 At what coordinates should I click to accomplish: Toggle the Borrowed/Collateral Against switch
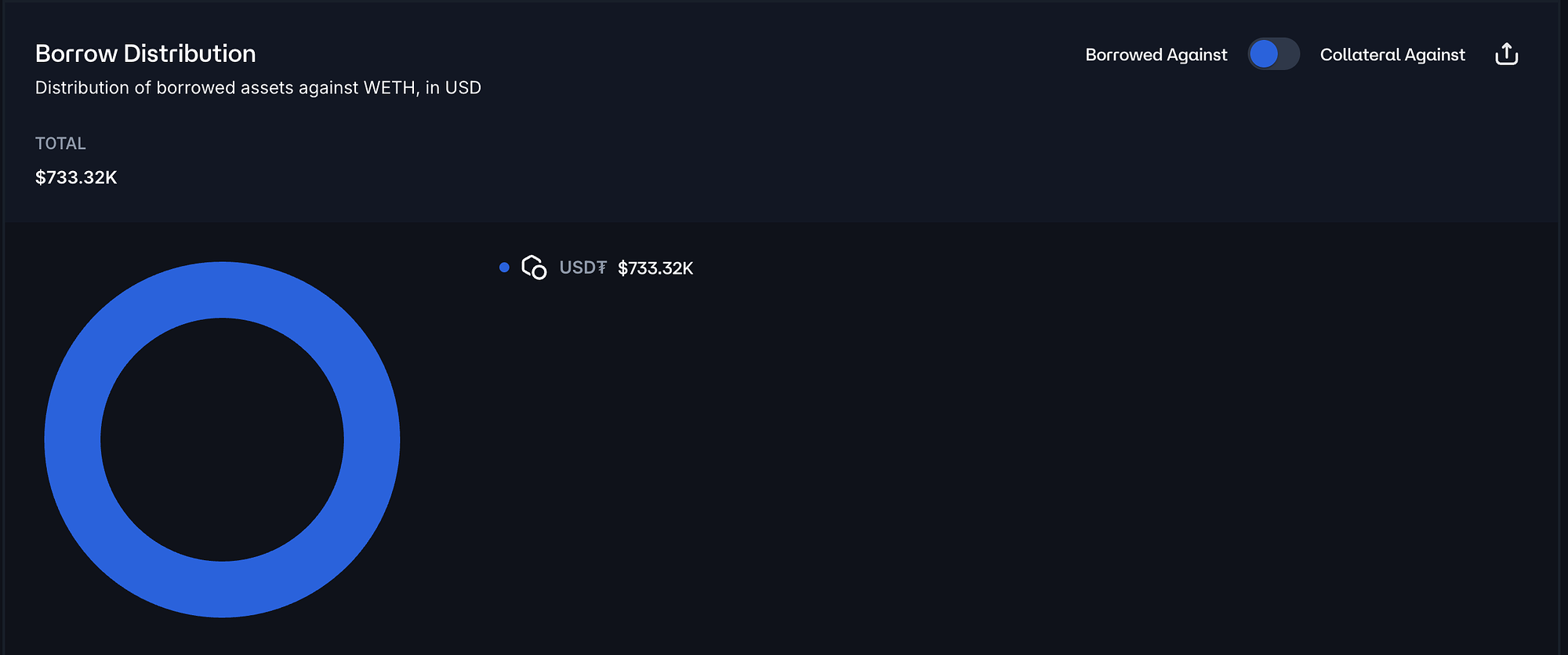pos(1273,54)
